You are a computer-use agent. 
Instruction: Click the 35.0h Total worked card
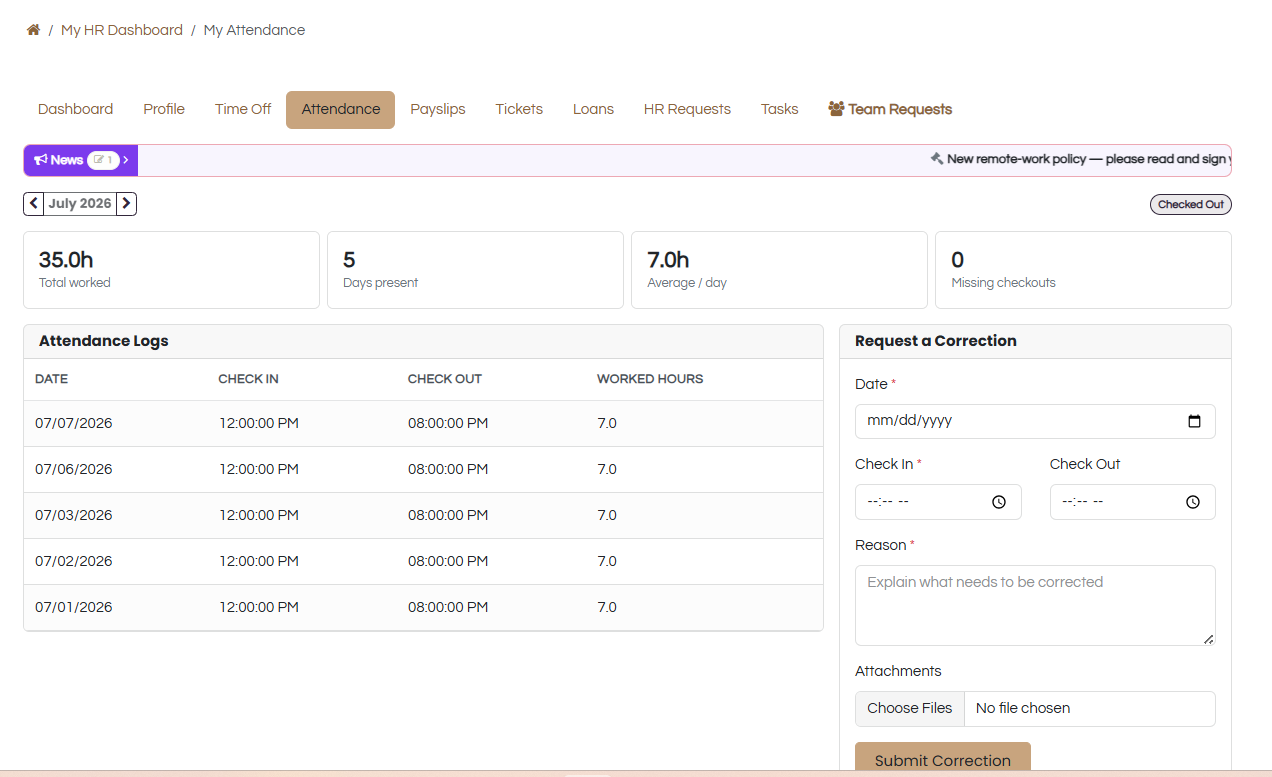click(171, 270)
